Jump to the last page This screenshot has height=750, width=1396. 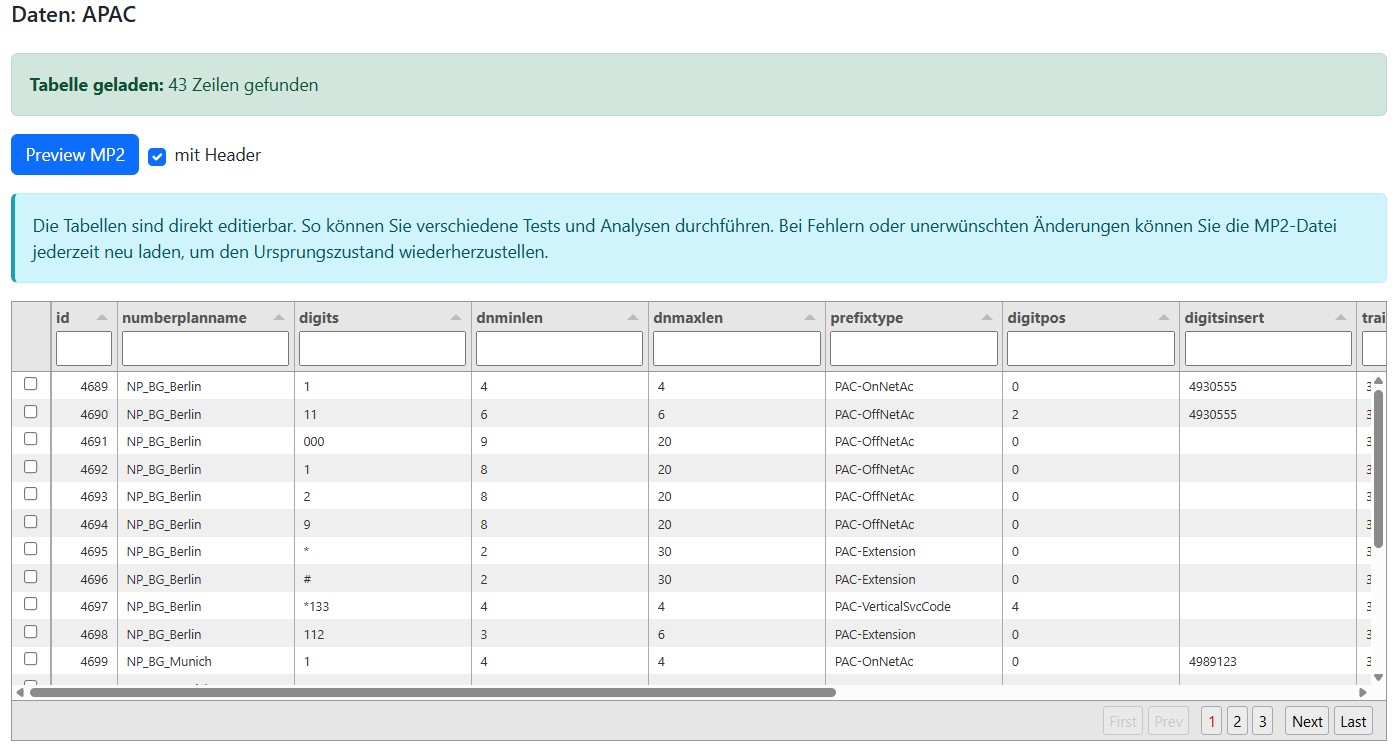pos(1353,720)
